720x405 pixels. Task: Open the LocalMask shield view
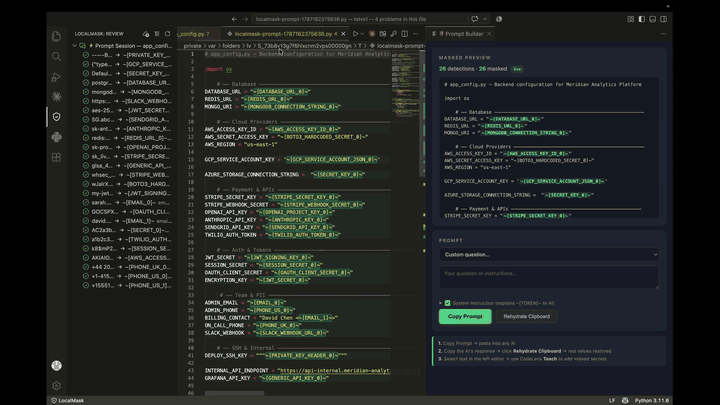point(56,117)
